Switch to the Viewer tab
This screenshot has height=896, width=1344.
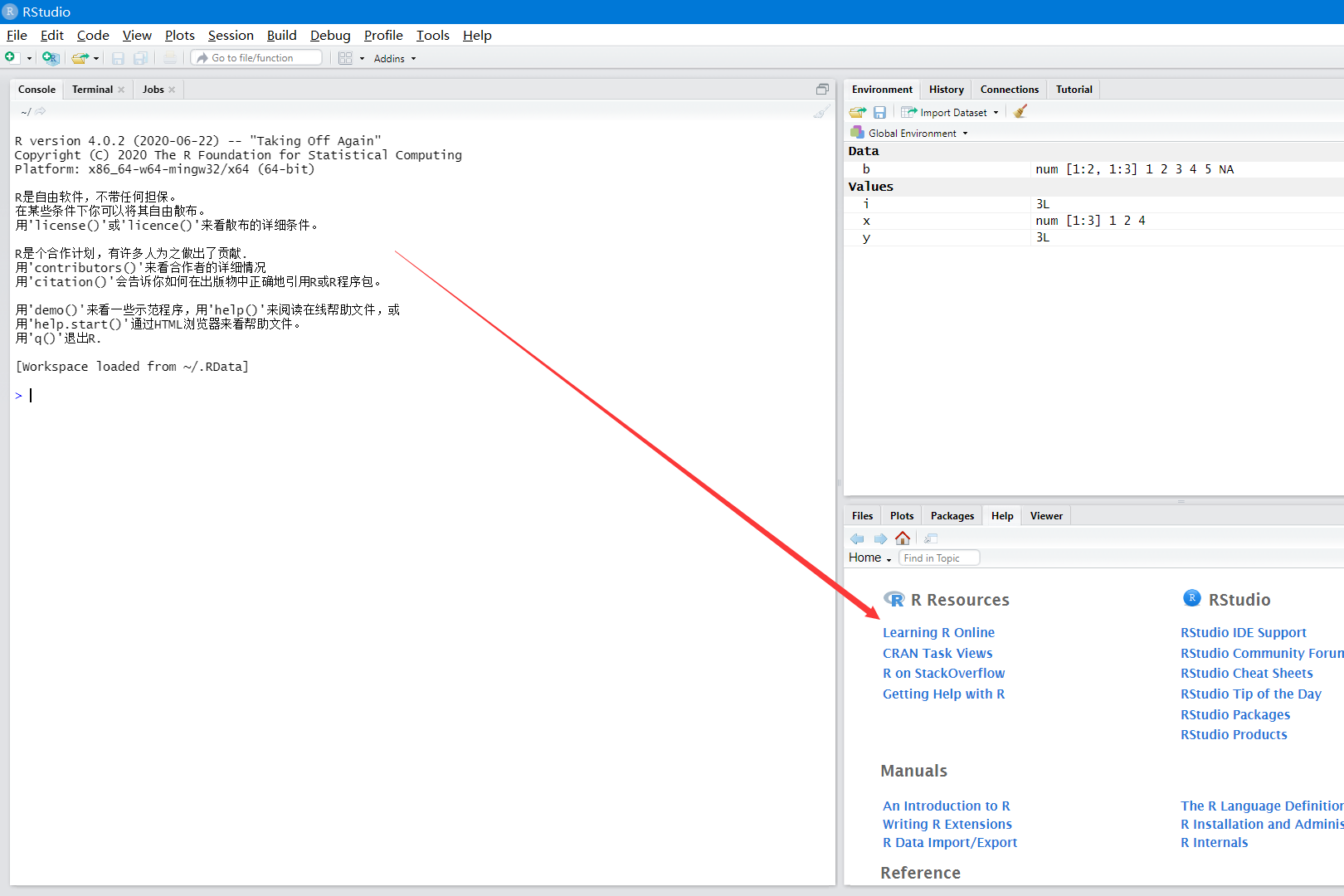pyautogui.click(x=1046, y=516)
